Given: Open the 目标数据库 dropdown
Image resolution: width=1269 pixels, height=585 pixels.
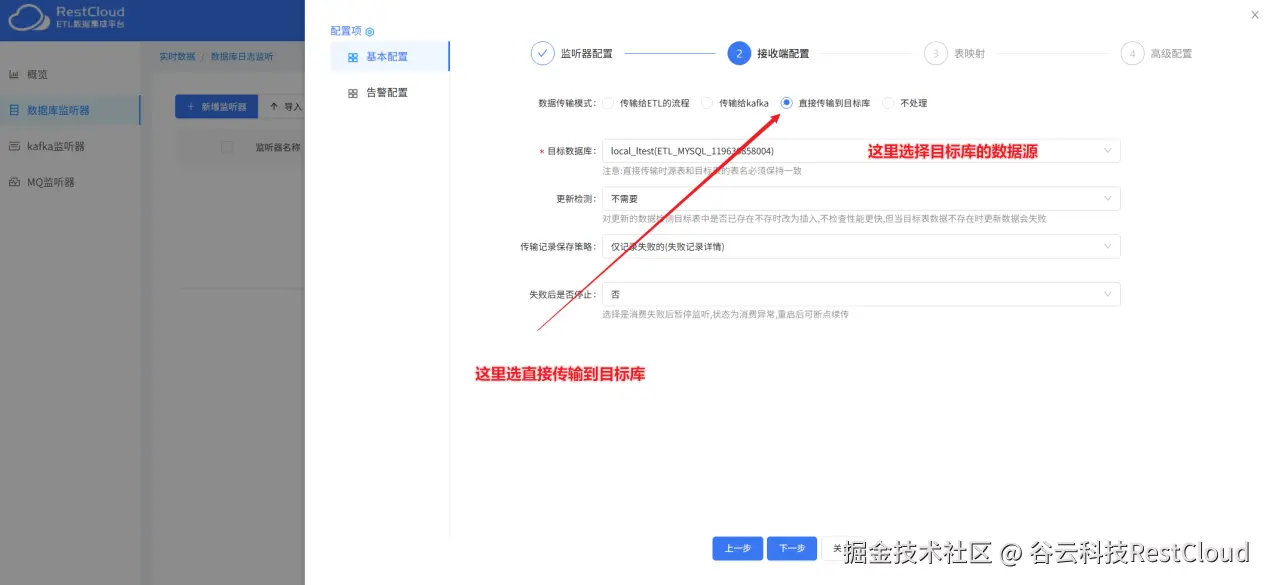Looking at the screenshot, I should click(x=861, y=151).
